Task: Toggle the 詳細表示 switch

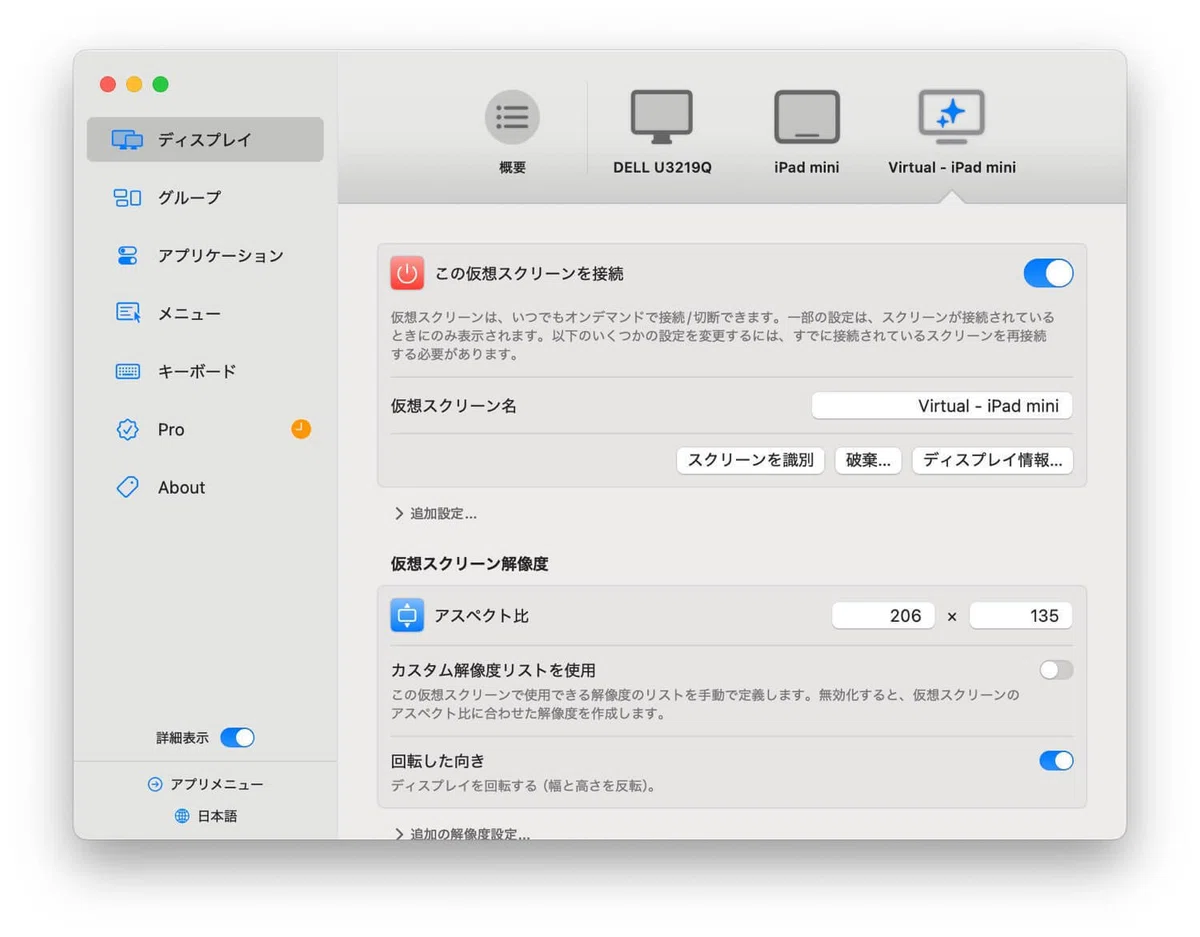Action: [x=238, y=738]
